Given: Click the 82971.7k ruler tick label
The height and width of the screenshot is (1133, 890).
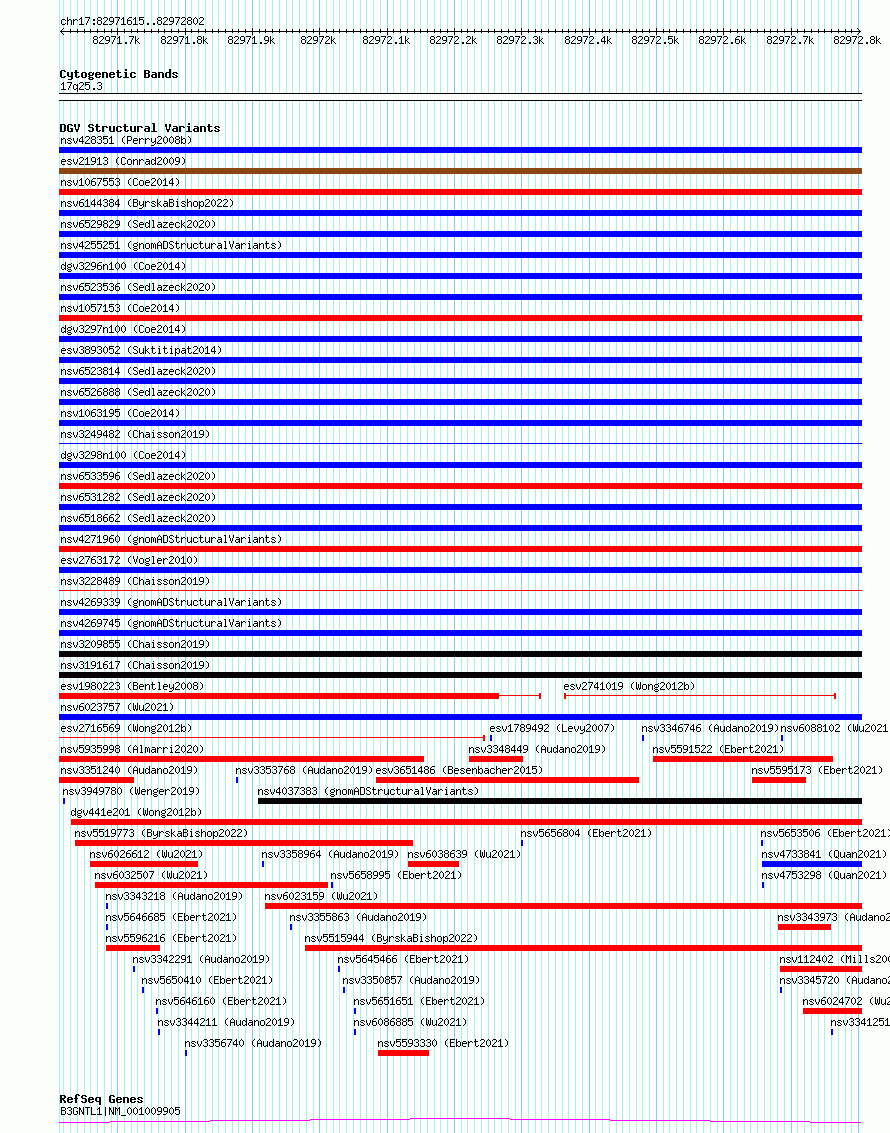Looking at the screenshot, I should point(116,40).
